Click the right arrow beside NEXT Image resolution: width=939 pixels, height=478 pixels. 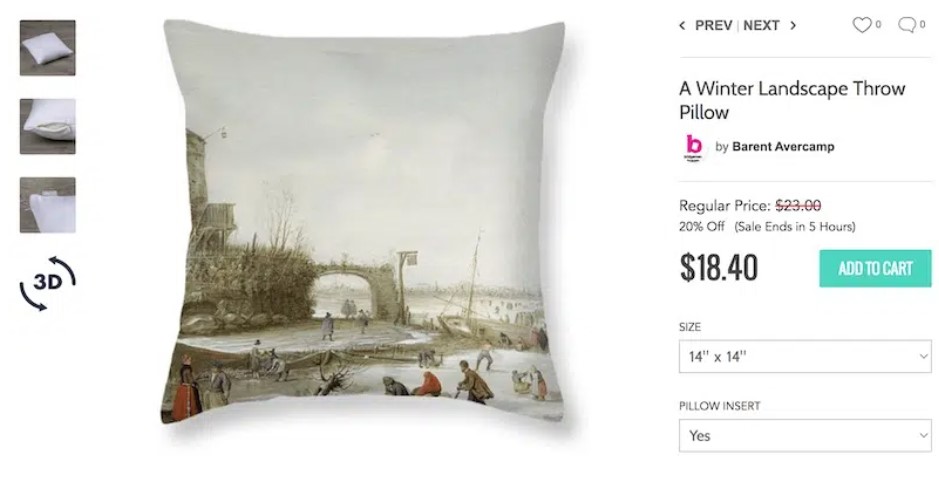[793, 25]
